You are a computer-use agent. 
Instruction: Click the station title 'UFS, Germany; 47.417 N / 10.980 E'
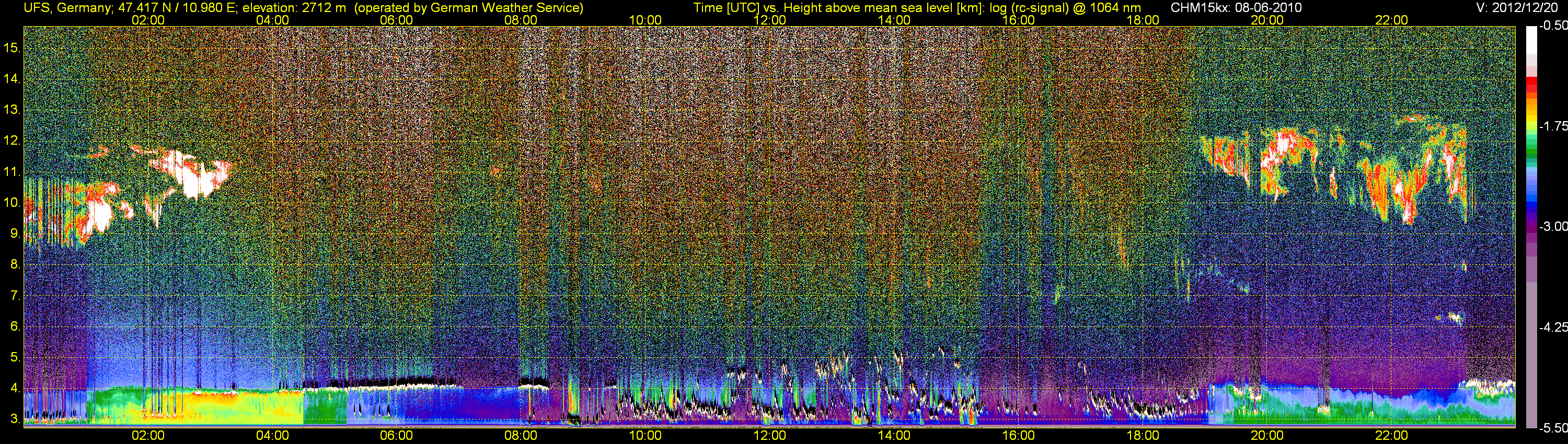click(131, 8)
